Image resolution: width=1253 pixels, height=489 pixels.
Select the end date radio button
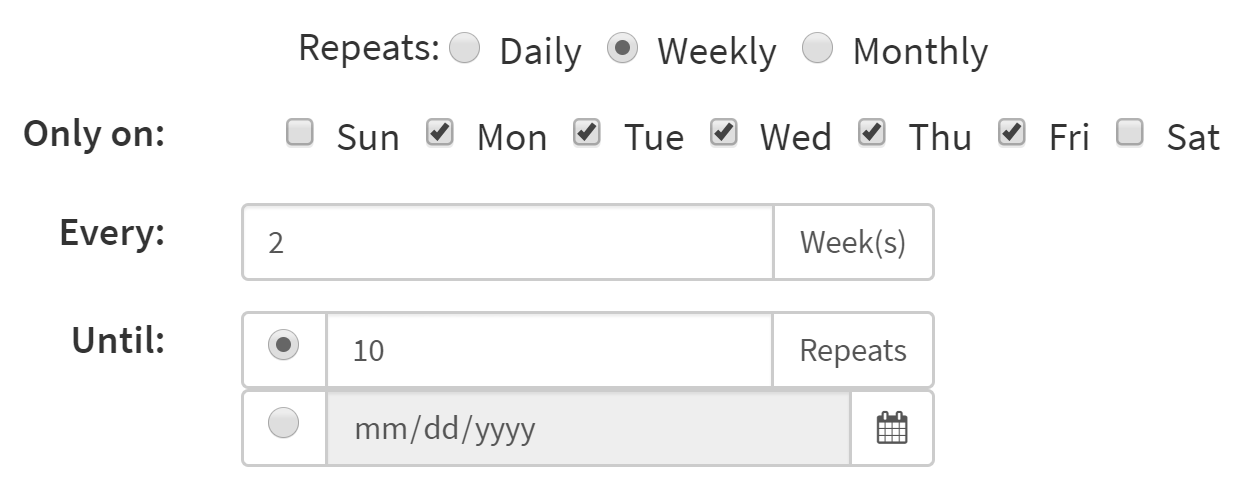[x=284, y=423]
